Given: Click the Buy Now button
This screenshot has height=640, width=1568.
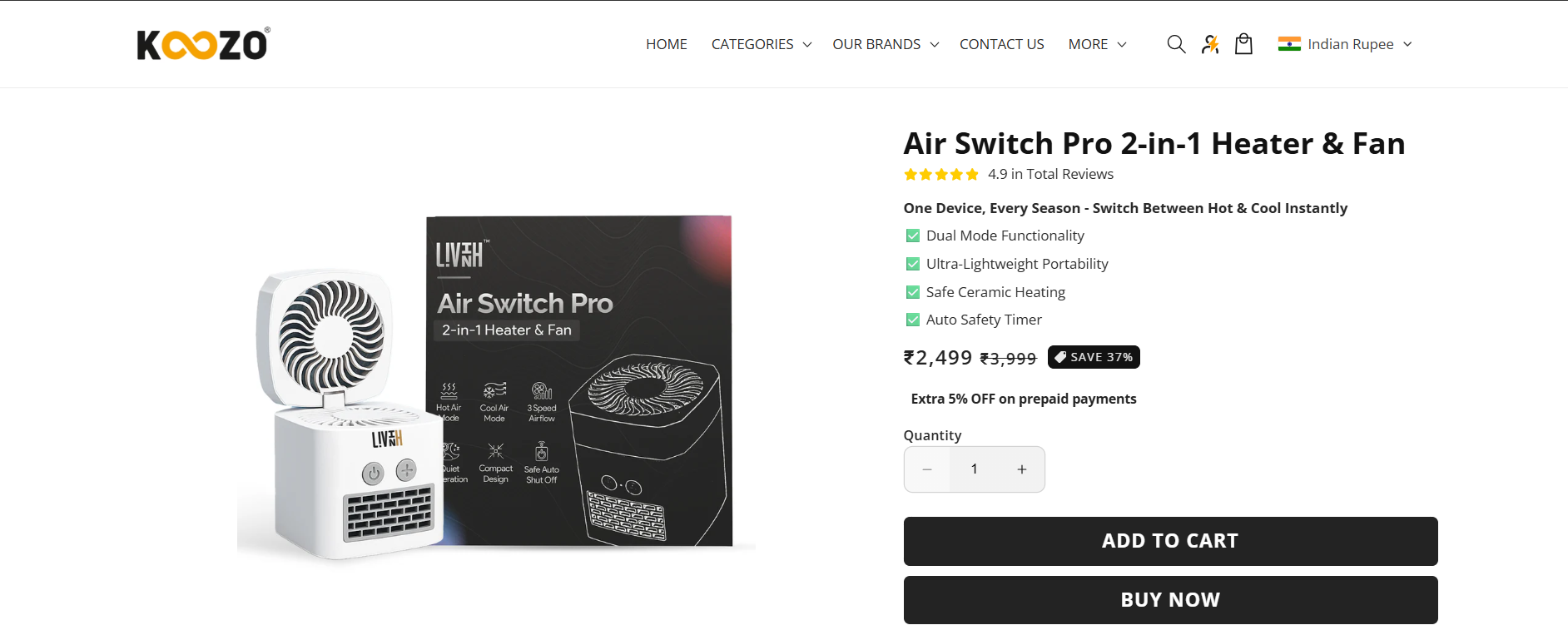Looking at the screenshot, I should pos(1171,600).
